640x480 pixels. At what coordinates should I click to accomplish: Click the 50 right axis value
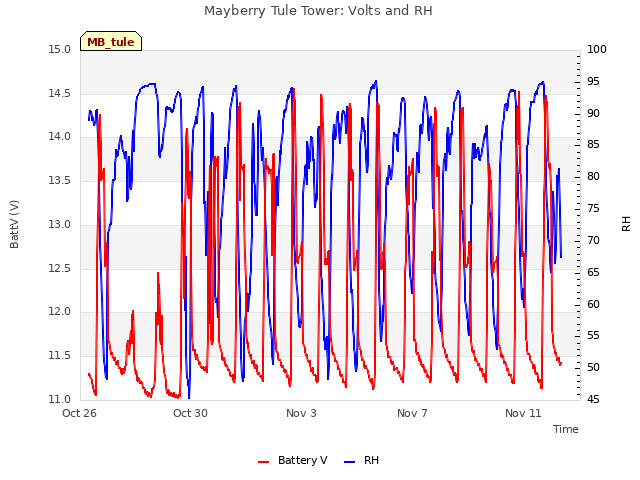pos(593,367)
